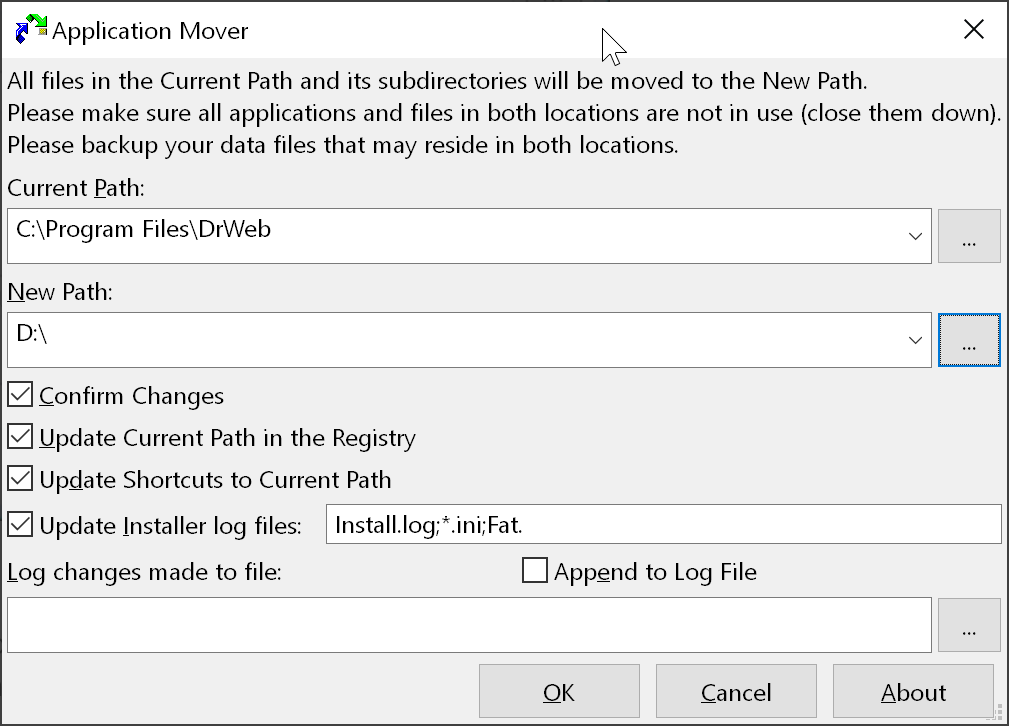Disable Update Shortcuts to Current Path

tap(20, 479)
